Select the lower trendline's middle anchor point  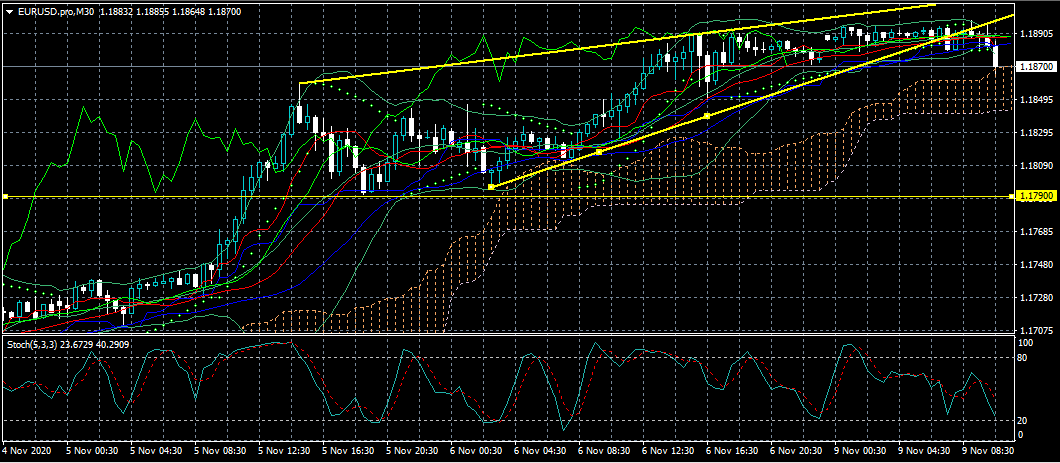click(x=599, y=152)
